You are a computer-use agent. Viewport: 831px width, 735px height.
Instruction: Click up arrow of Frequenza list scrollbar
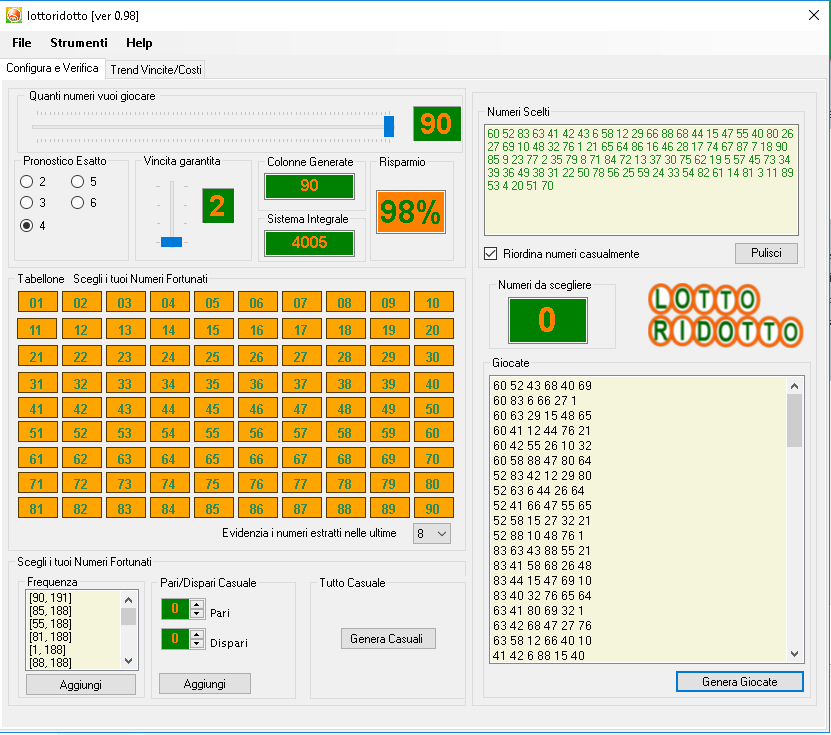(128, 599)
